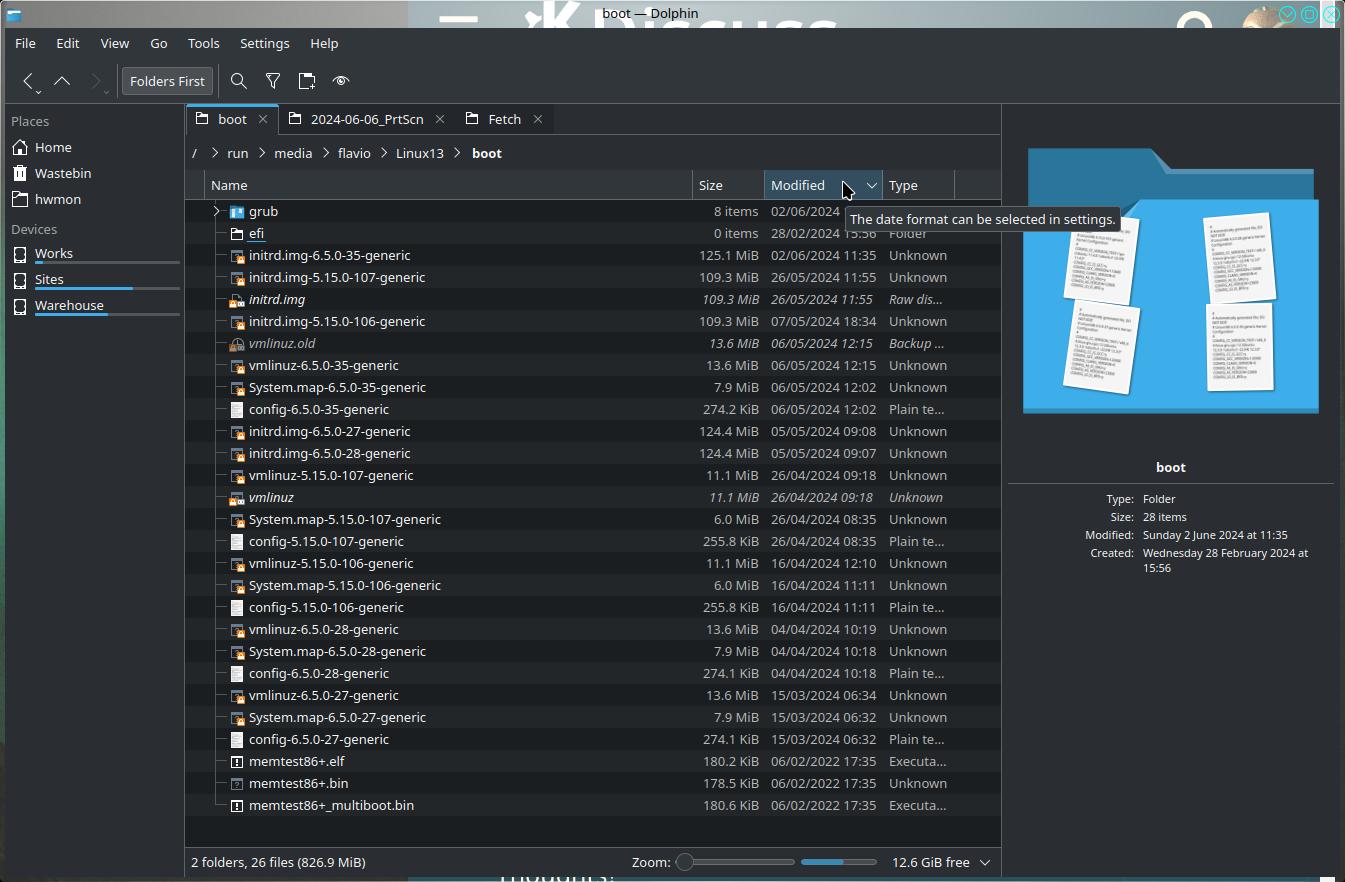Click the Size column header

[728, 185]
